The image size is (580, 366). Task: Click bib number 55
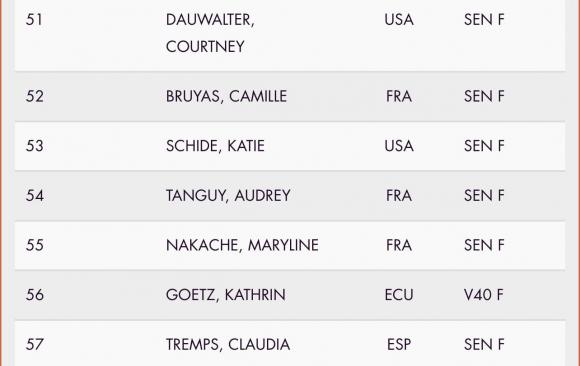(x=35, y=245)
